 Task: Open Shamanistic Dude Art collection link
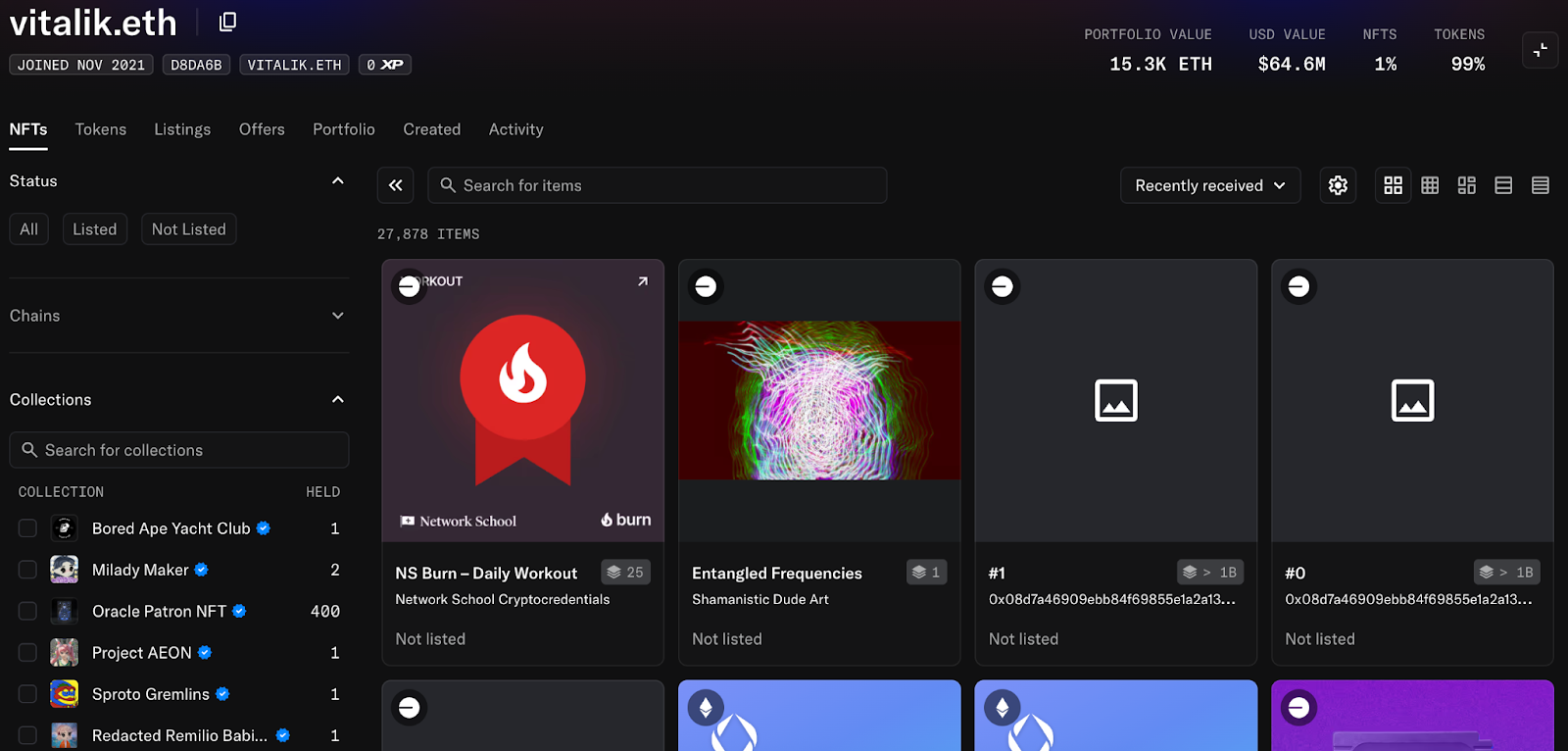[x=760, y=599]
